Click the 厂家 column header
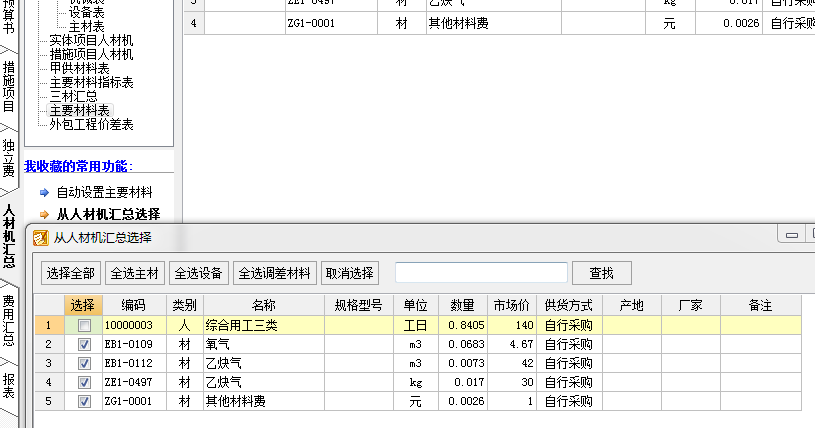Screen dimensions: 815x428 pos(690,305)
